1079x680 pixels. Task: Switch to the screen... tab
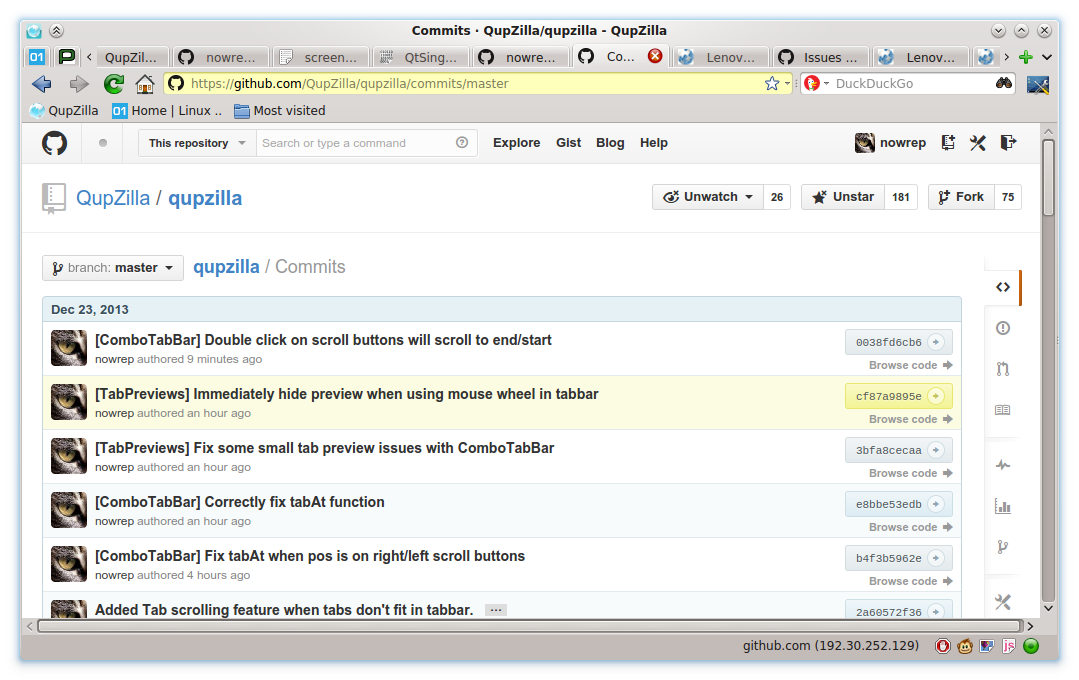pyautogui.click(x=321, y=57)
